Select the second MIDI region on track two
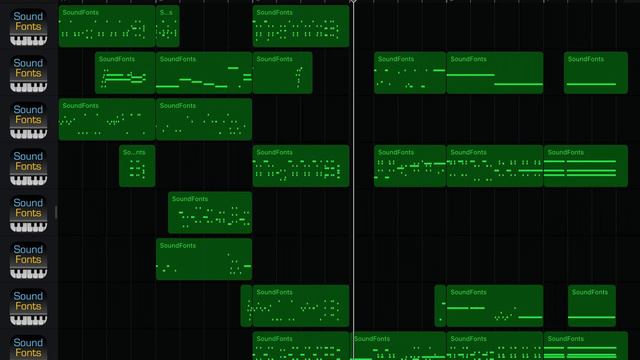Image resolution: width=640 pixels, height=360 pixels. coord(204,73)
